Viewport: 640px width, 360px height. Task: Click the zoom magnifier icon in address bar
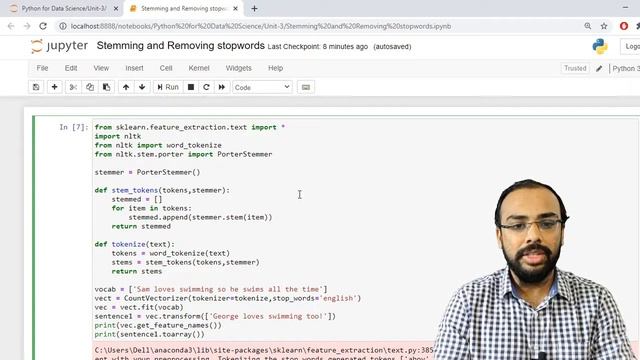(x=588, y=26)
